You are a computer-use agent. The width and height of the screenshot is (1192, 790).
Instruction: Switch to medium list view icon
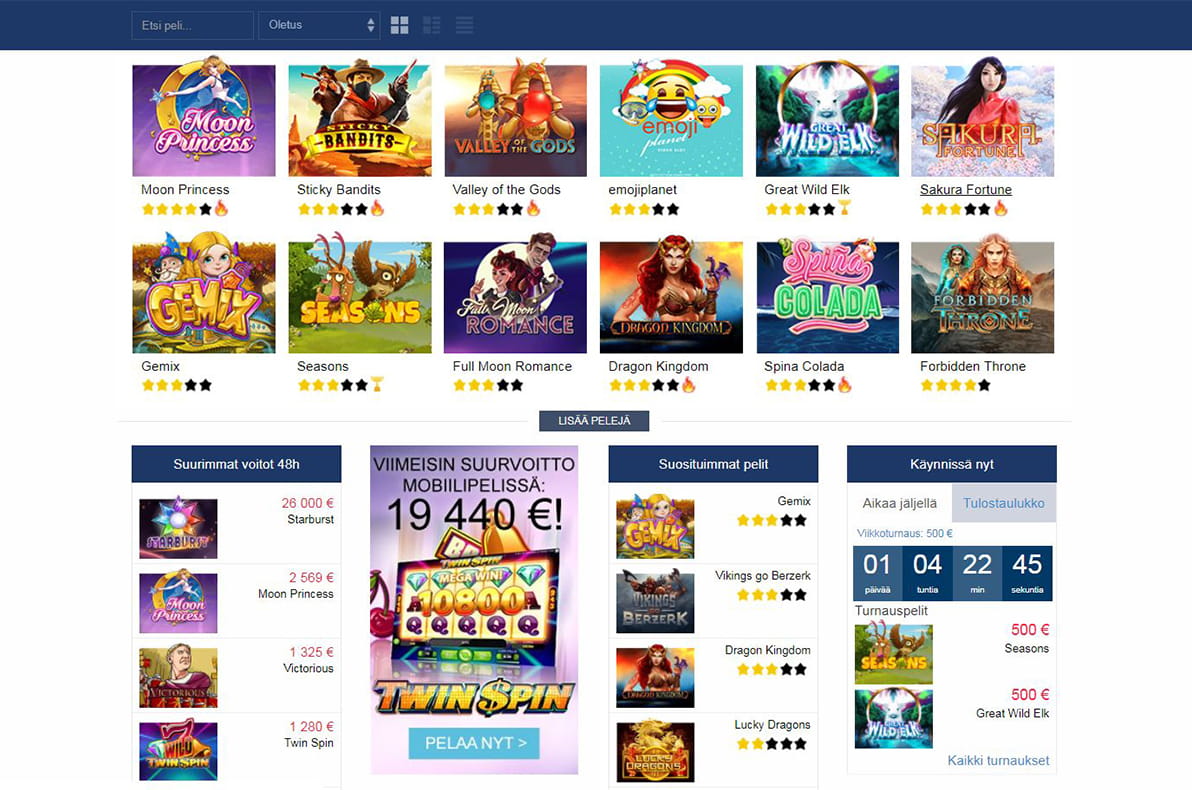click(x=432, y=25)
